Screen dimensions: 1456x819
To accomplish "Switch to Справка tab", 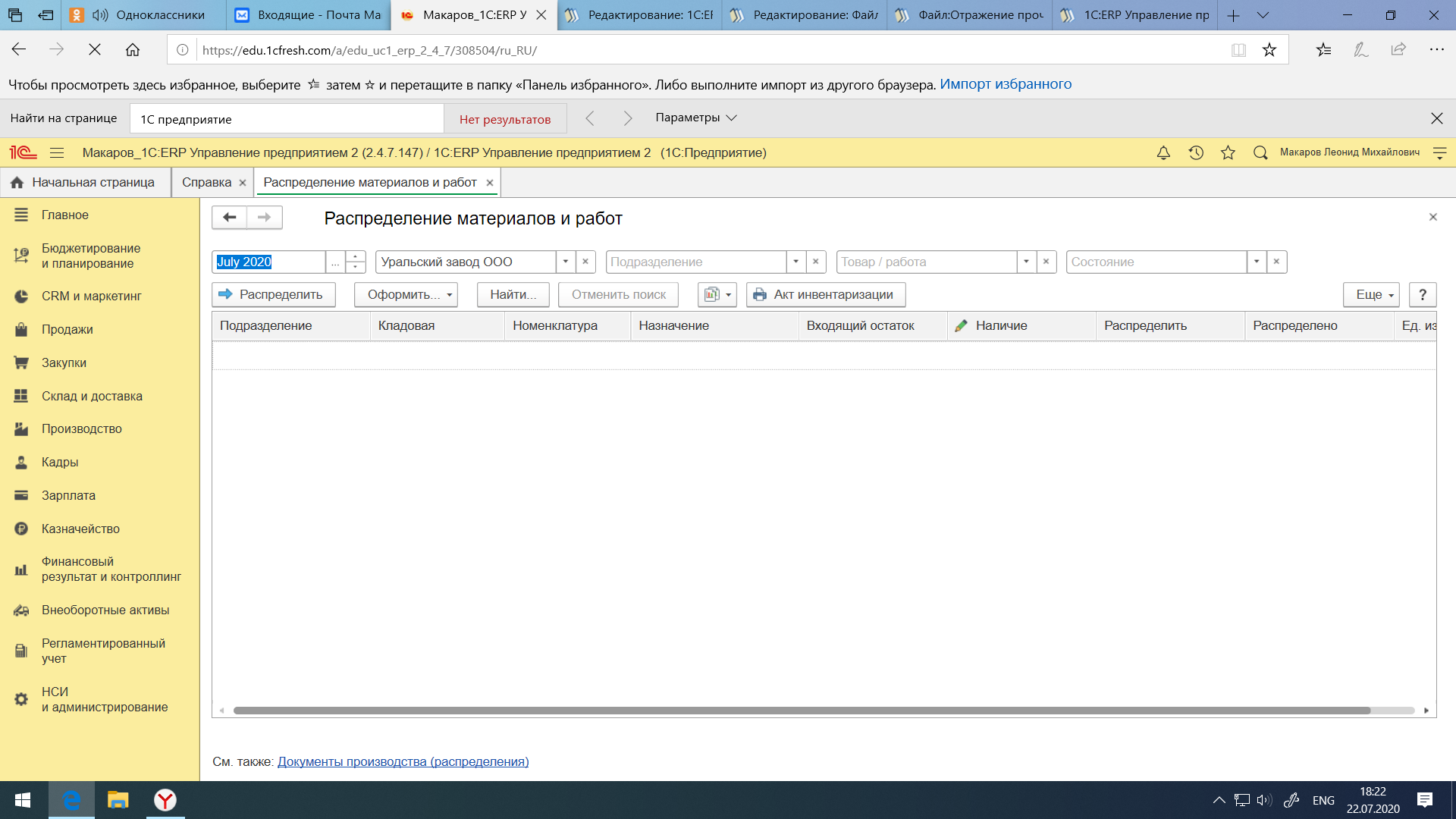I will tap(206, 182).
